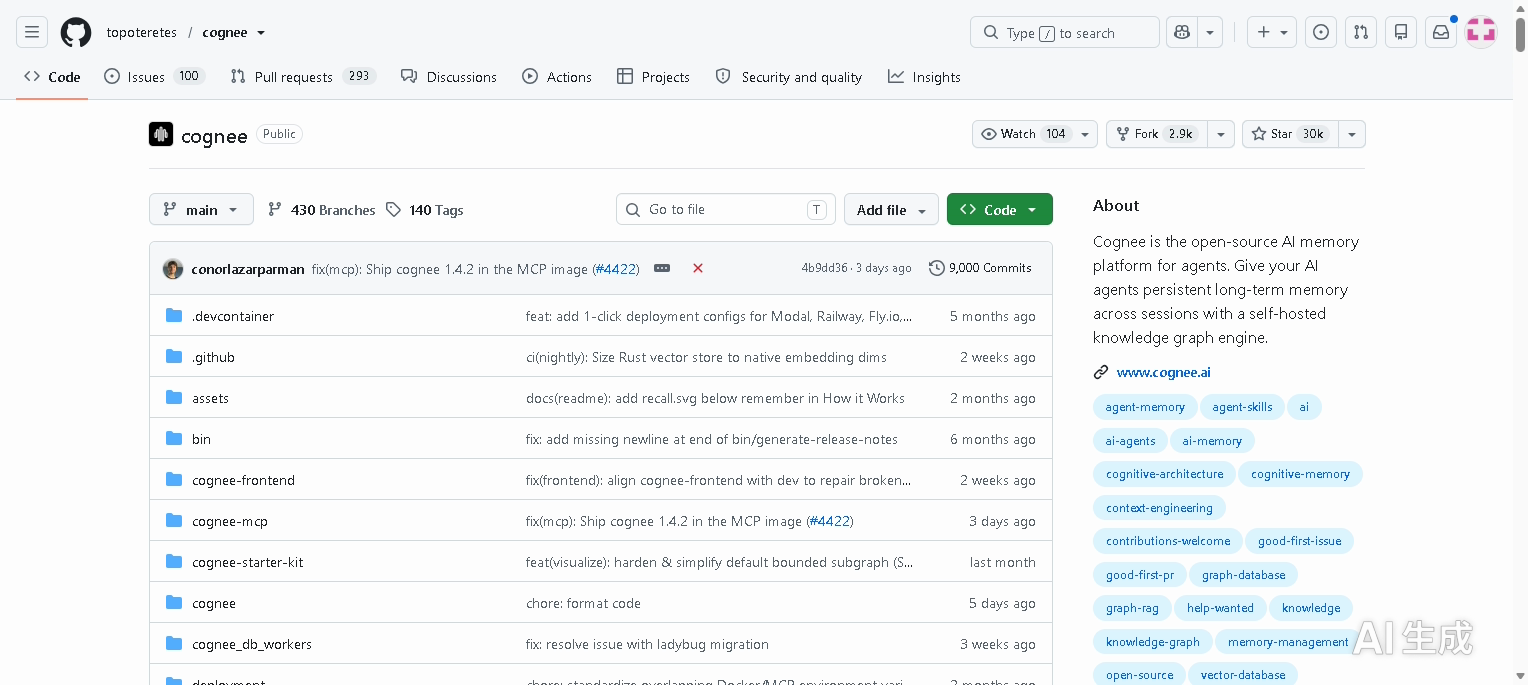Expand the Copilot dropdown arrow
This screenshot has width=1528, height=685.
pyautogui.click(x=1210, y=32)
